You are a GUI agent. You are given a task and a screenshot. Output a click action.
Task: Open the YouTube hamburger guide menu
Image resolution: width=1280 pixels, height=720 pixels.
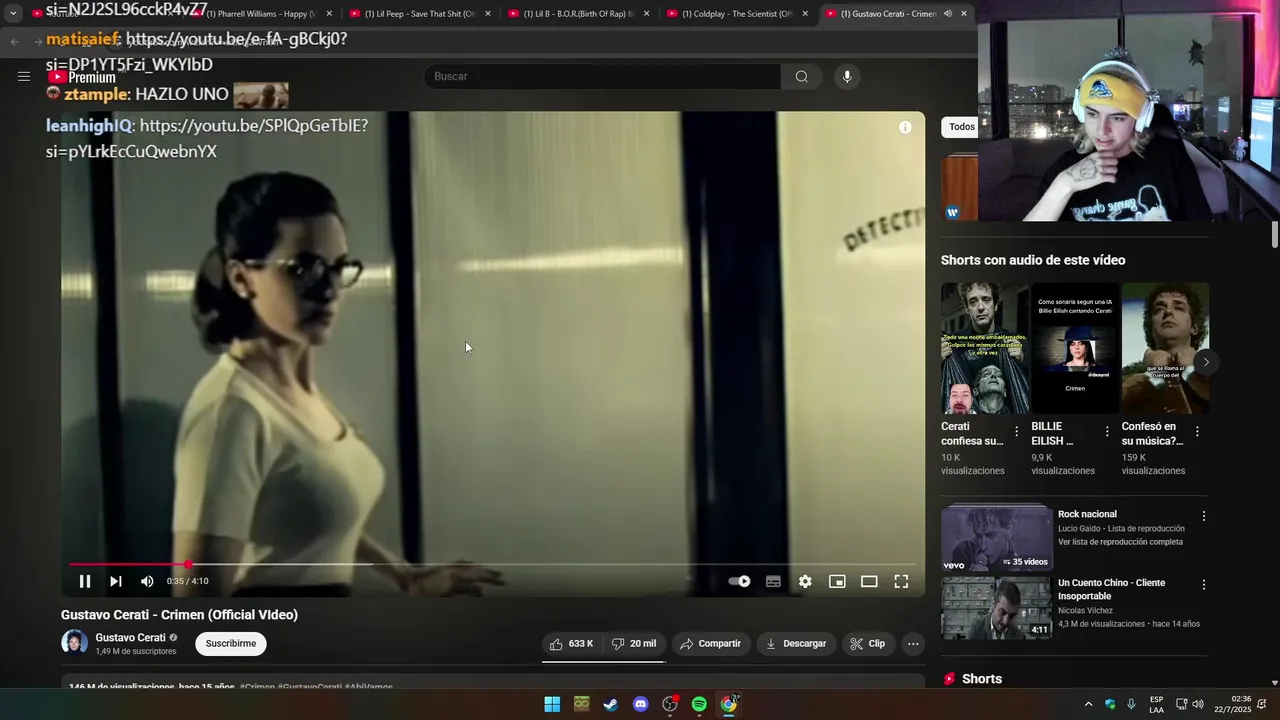24,76
